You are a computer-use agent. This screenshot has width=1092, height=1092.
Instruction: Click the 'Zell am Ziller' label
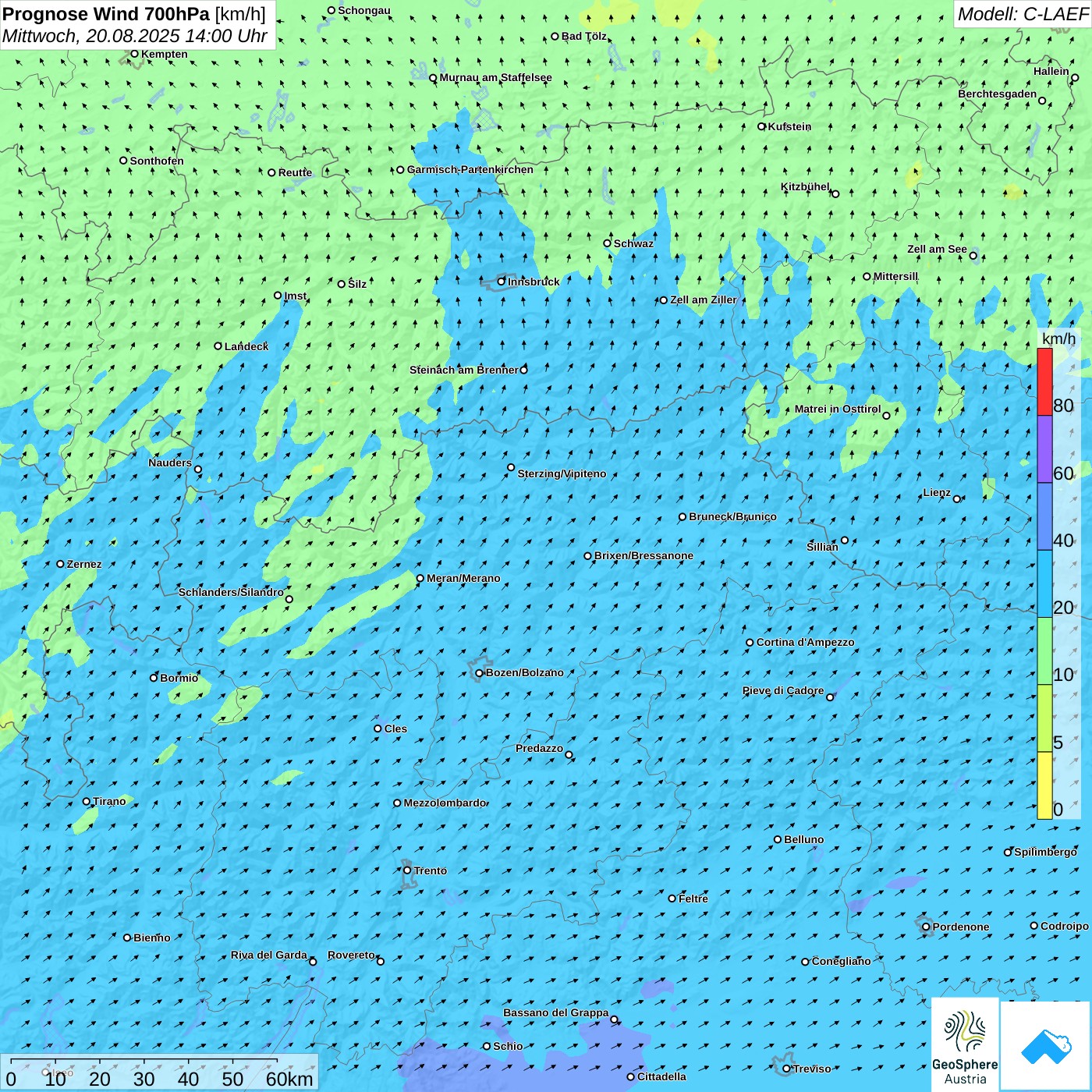tap(704, 300)
